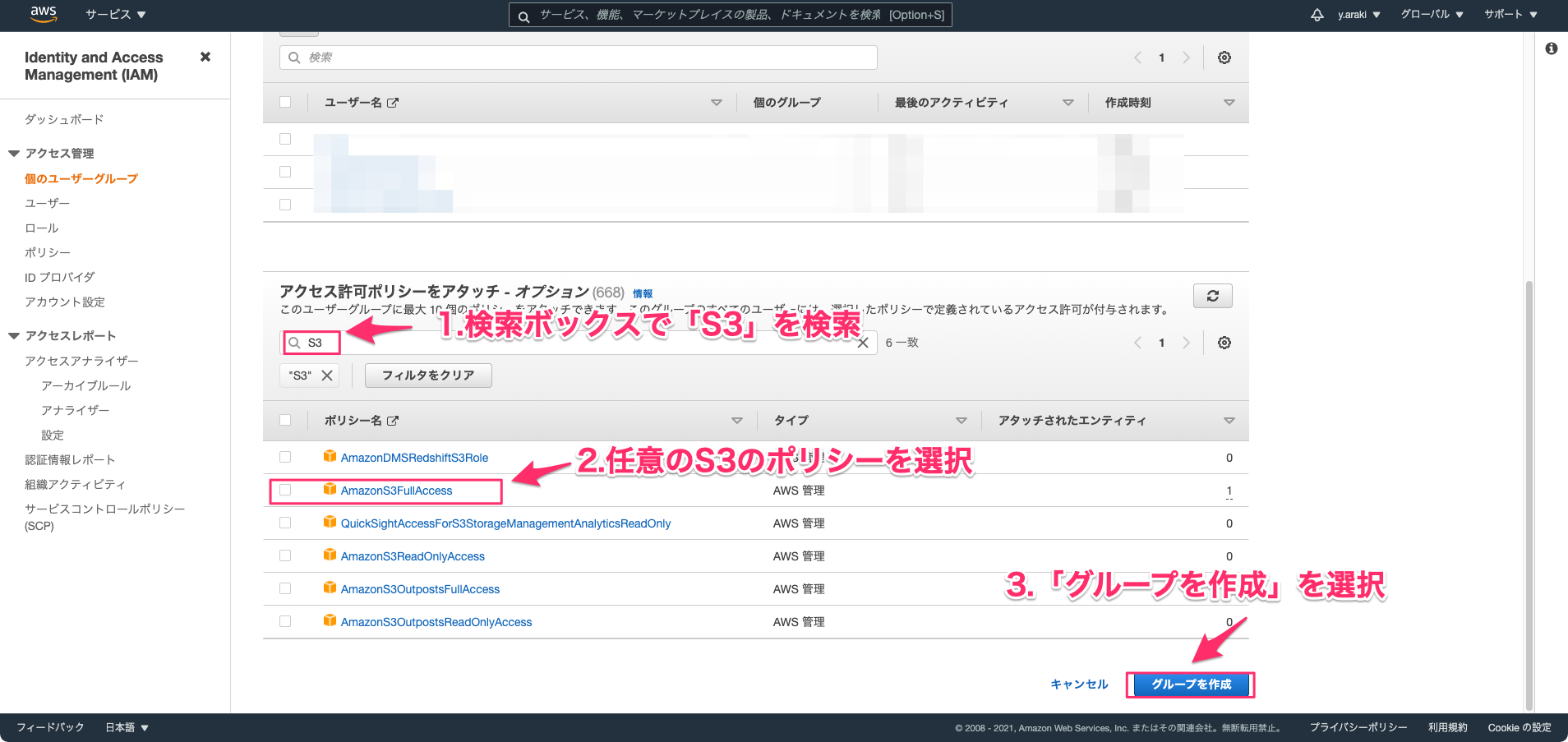The image size is (1568, 742).
Task: Check the second user row checkbox
Action: (x=285, y=172)
